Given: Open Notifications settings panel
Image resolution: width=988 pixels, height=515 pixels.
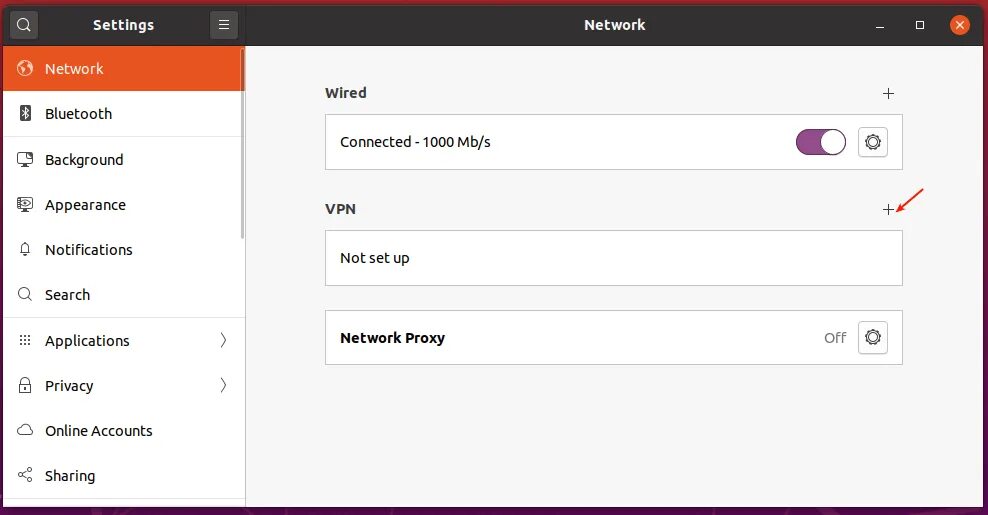Looking at the screenshot, I should pos(88,250).
